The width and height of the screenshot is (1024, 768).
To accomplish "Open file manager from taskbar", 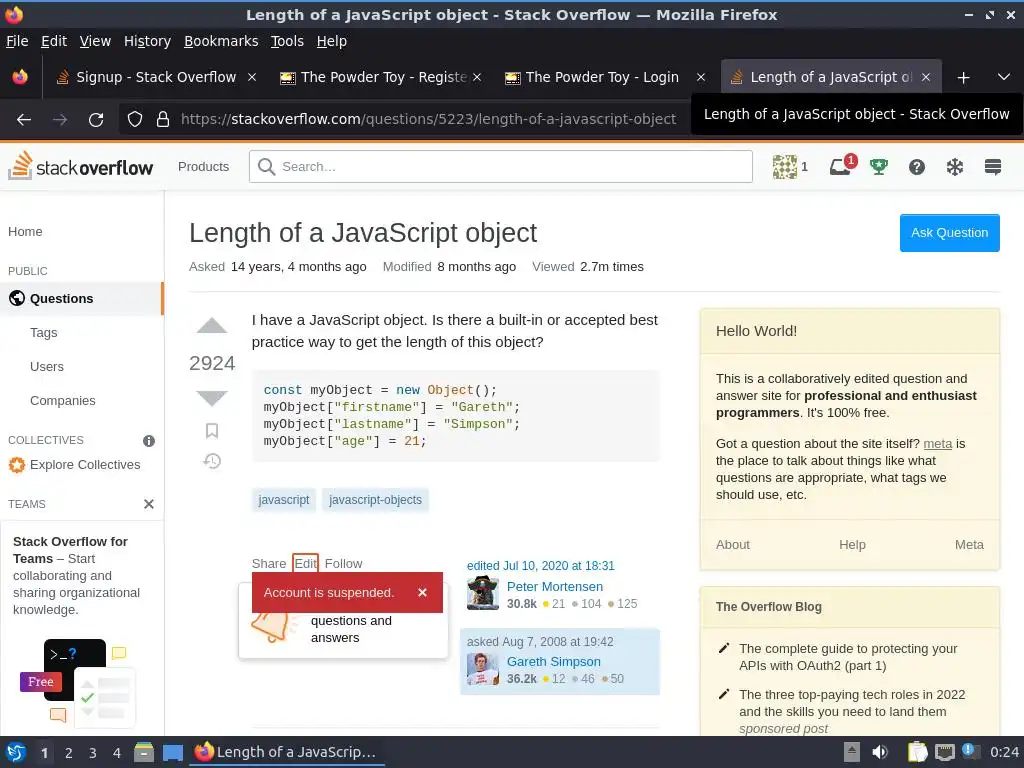I will pos(144,752).
